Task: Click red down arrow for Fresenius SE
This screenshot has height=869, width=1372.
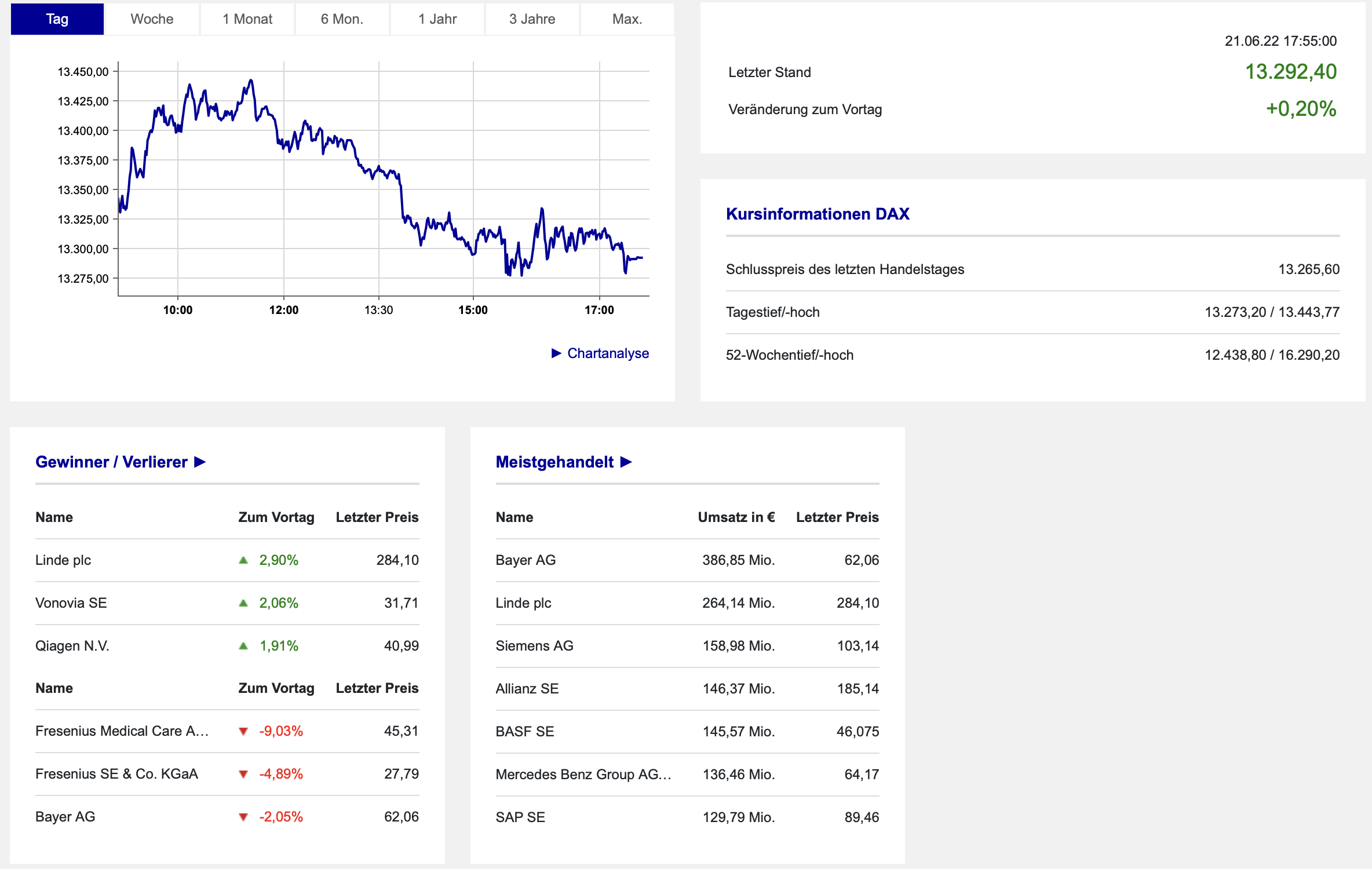Action: point(243,774)
